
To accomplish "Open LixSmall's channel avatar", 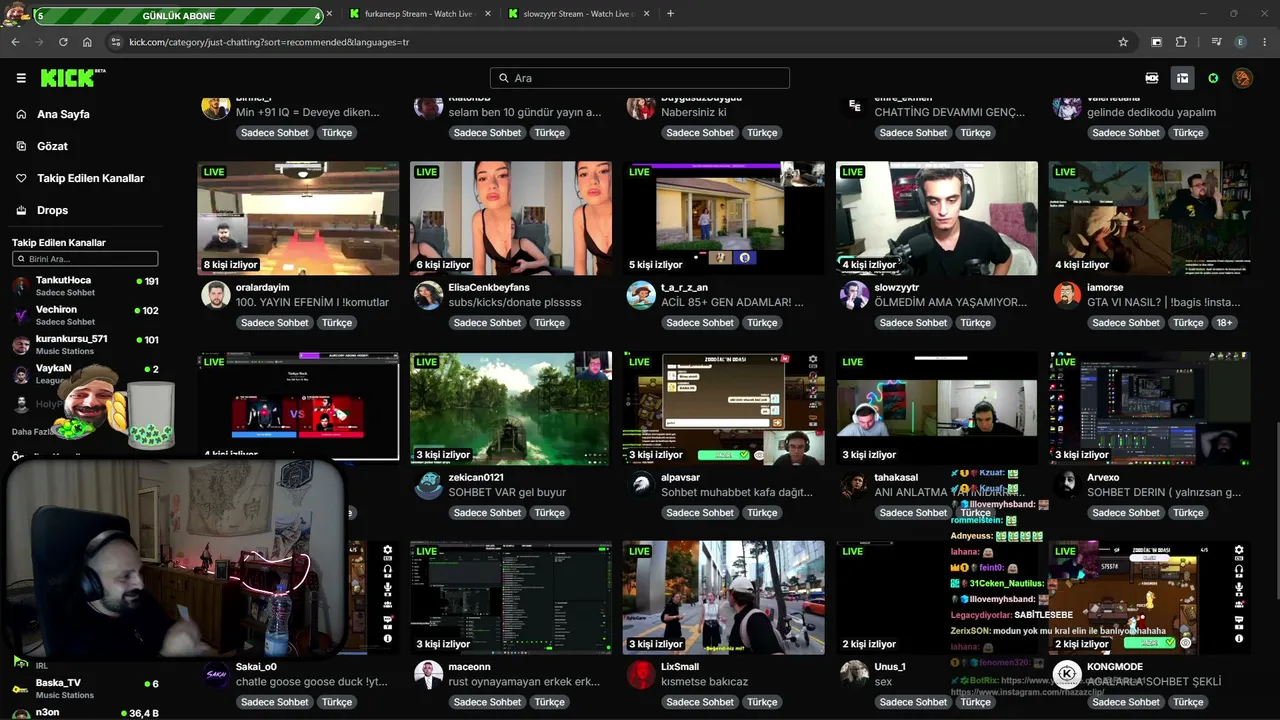I will [x=641, y=674].
